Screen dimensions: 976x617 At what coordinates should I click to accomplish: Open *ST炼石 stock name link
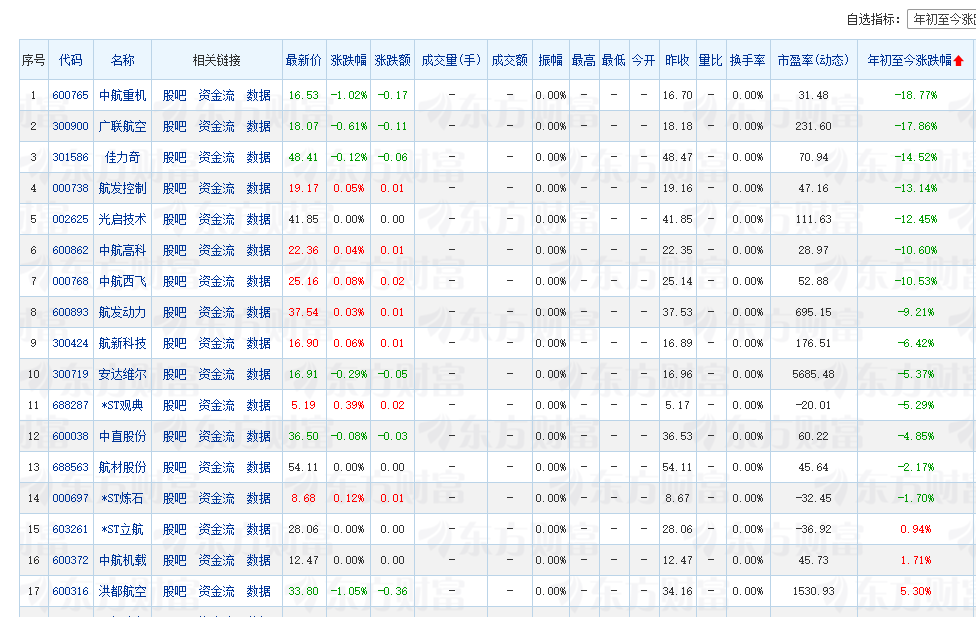click(x=123, y=498)
